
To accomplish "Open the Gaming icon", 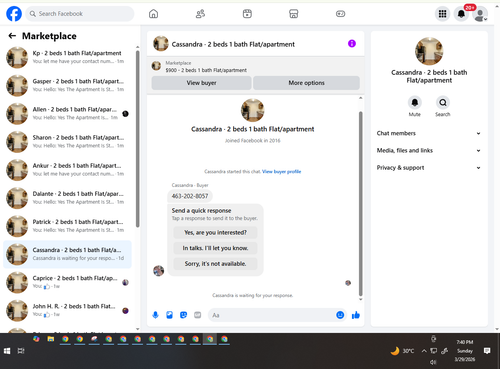I will click(340, 14).
